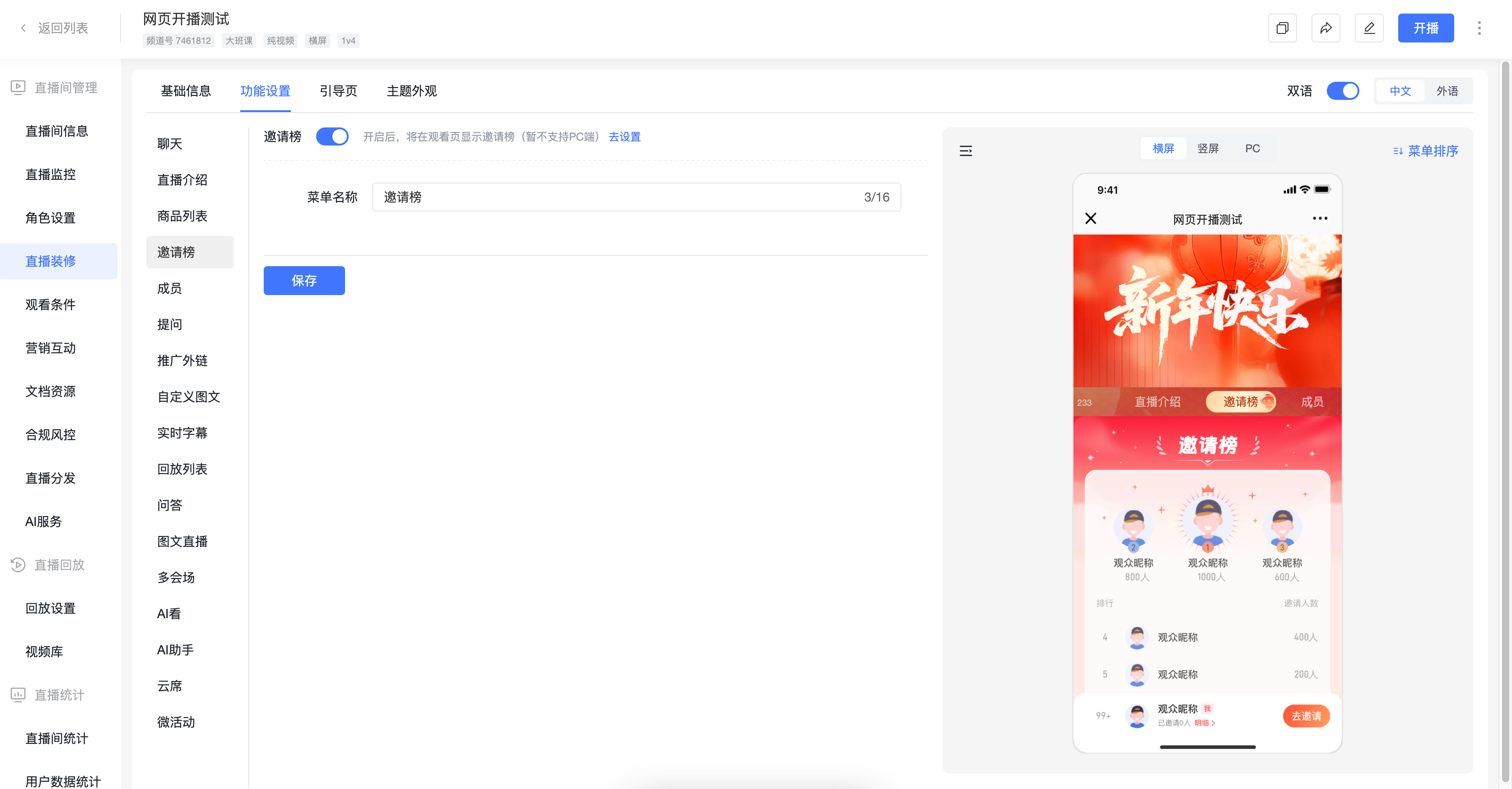This screenshot has width=1512, height=789.
Task: Click the 开播 button
Action: click(1426, 28)
